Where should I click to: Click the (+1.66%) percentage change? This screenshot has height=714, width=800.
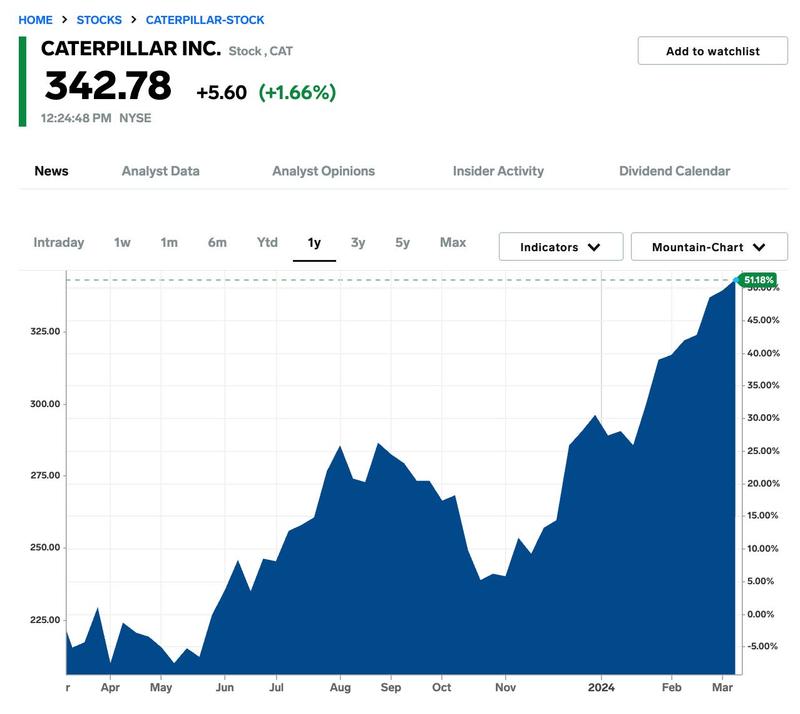click(x=297, y=92)
